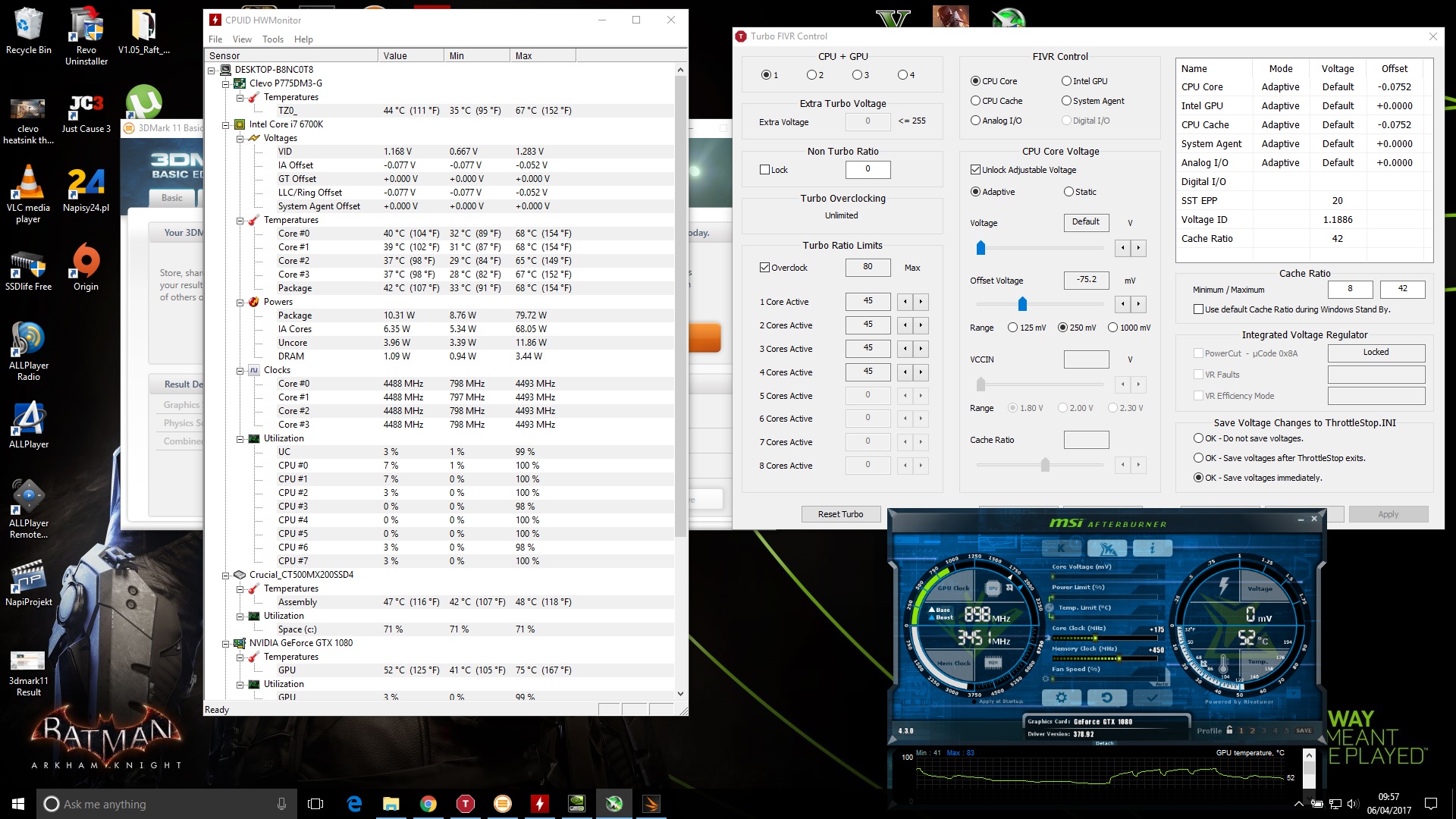Click Chrome icon in taskbar

[x=428, y=804]
